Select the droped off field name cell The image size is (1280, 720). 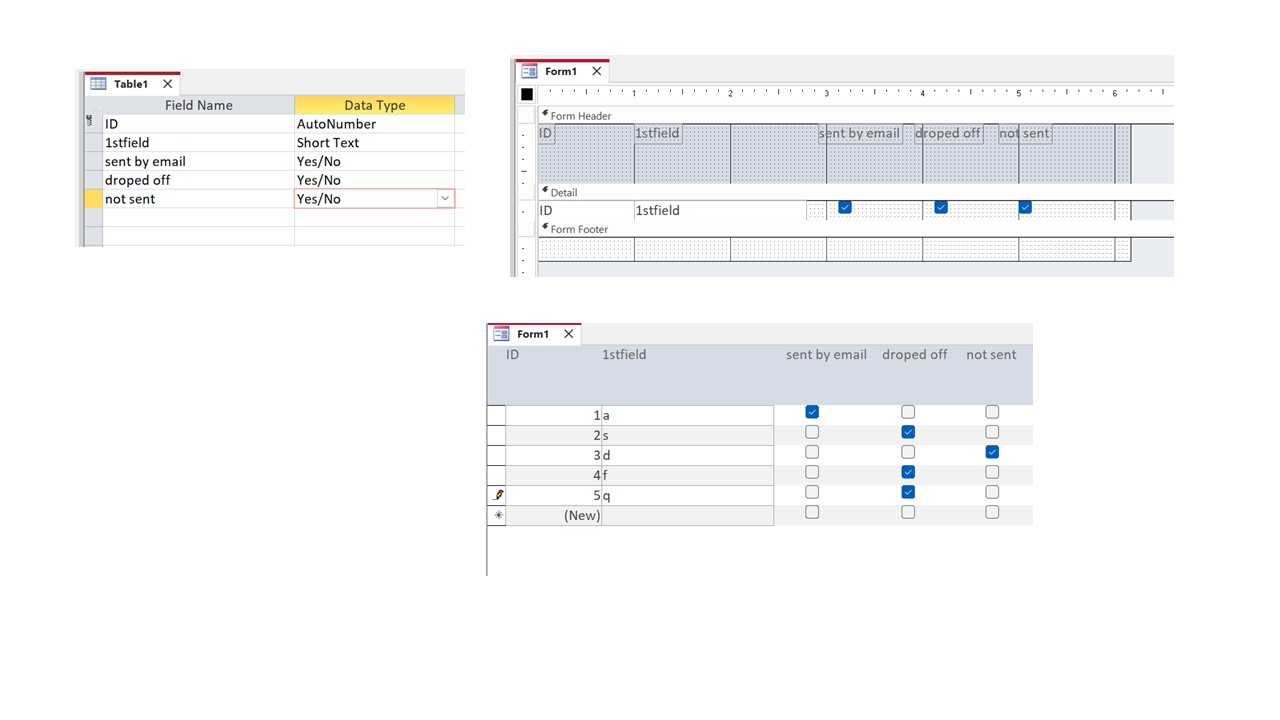click(138, 180)
